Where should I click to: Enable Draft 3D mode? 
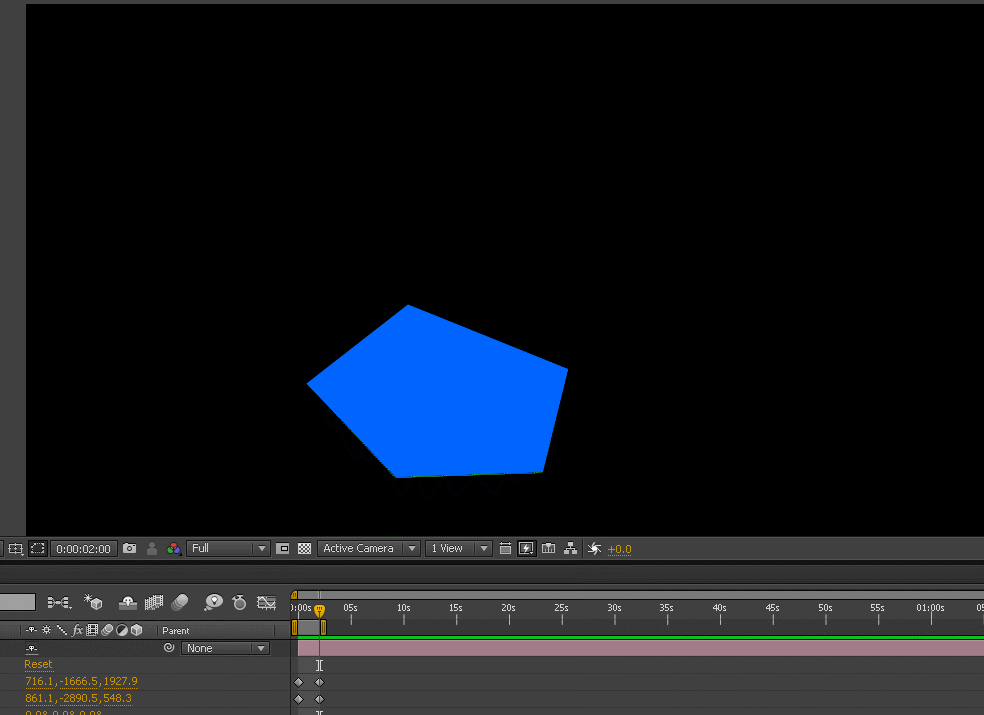[x=94, y=602]
